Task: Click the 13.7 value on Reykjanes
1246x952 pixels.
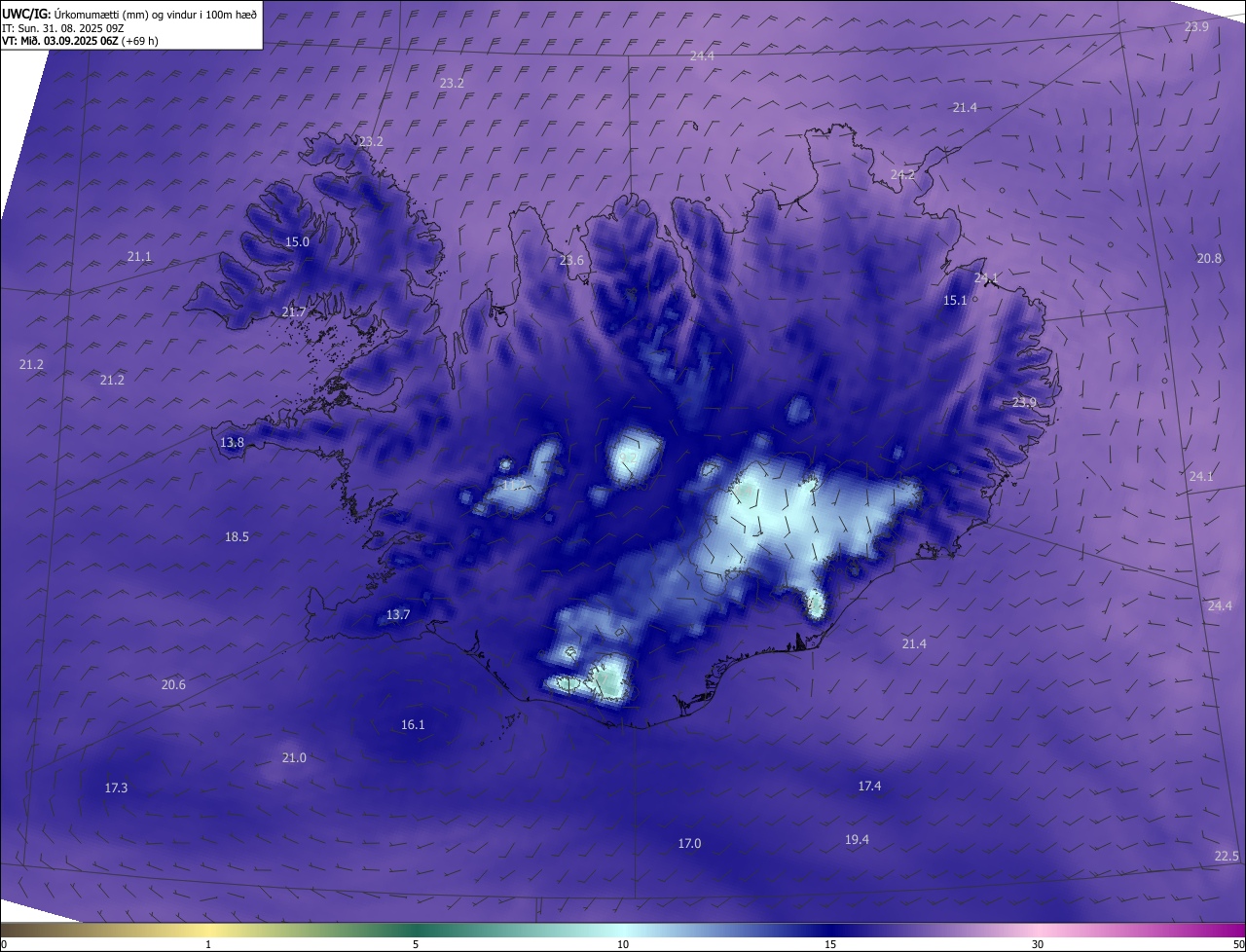Action: pos(398,614)
